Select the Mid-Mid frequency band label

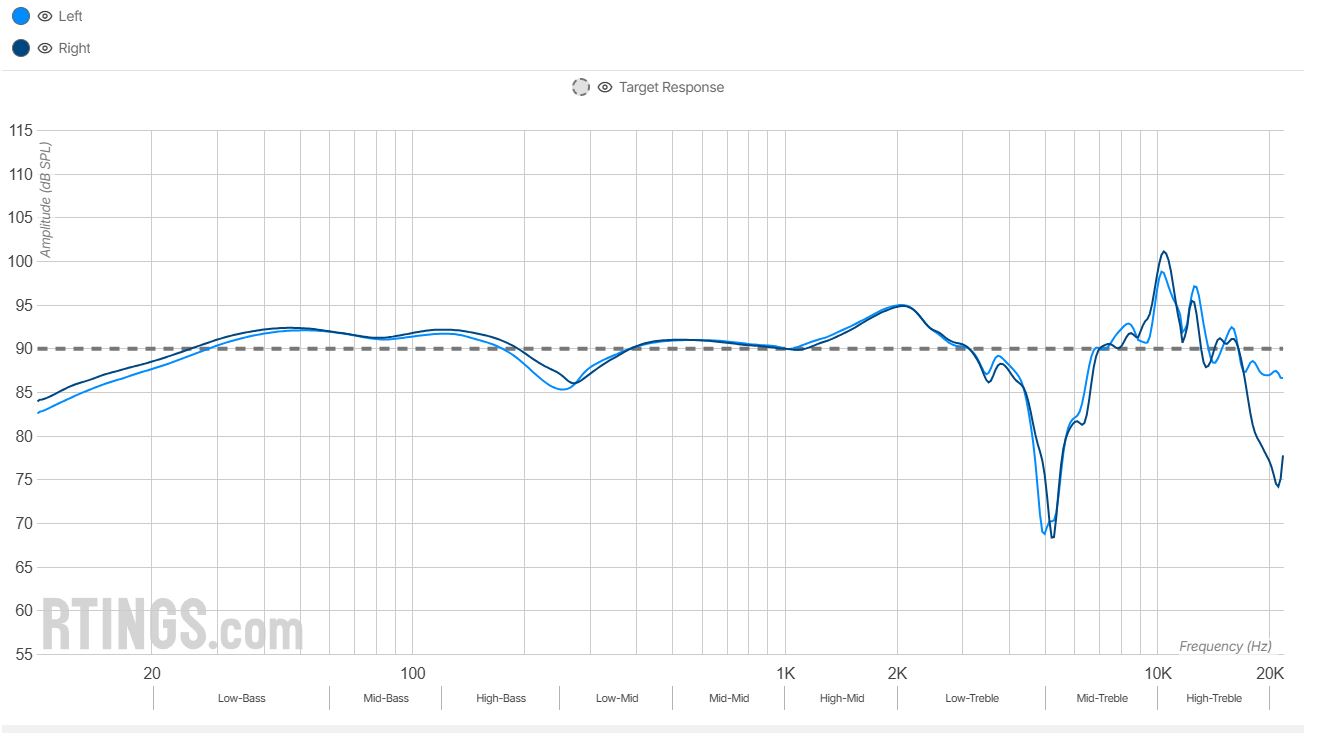coord(729,698)
